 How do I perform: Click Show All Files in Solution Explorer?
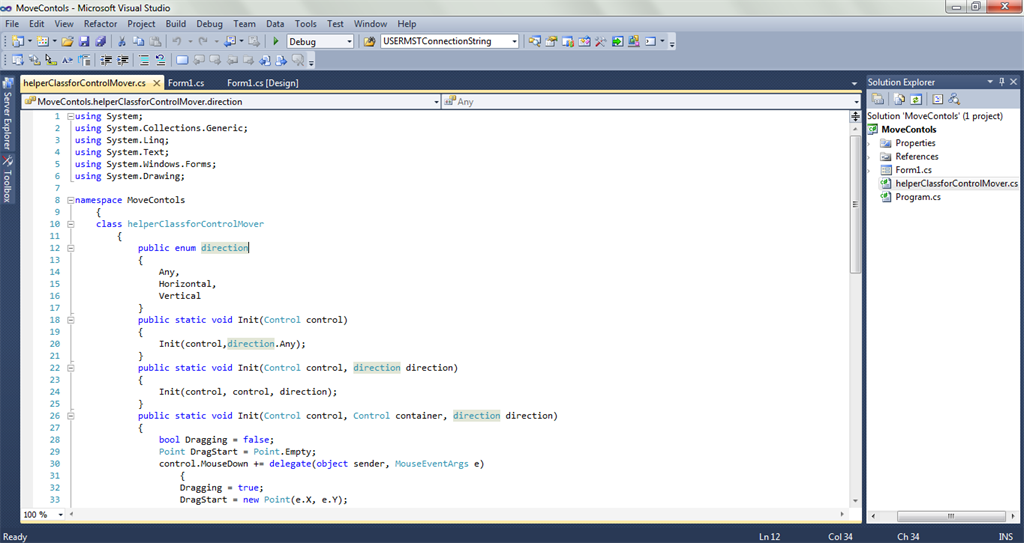900,99
